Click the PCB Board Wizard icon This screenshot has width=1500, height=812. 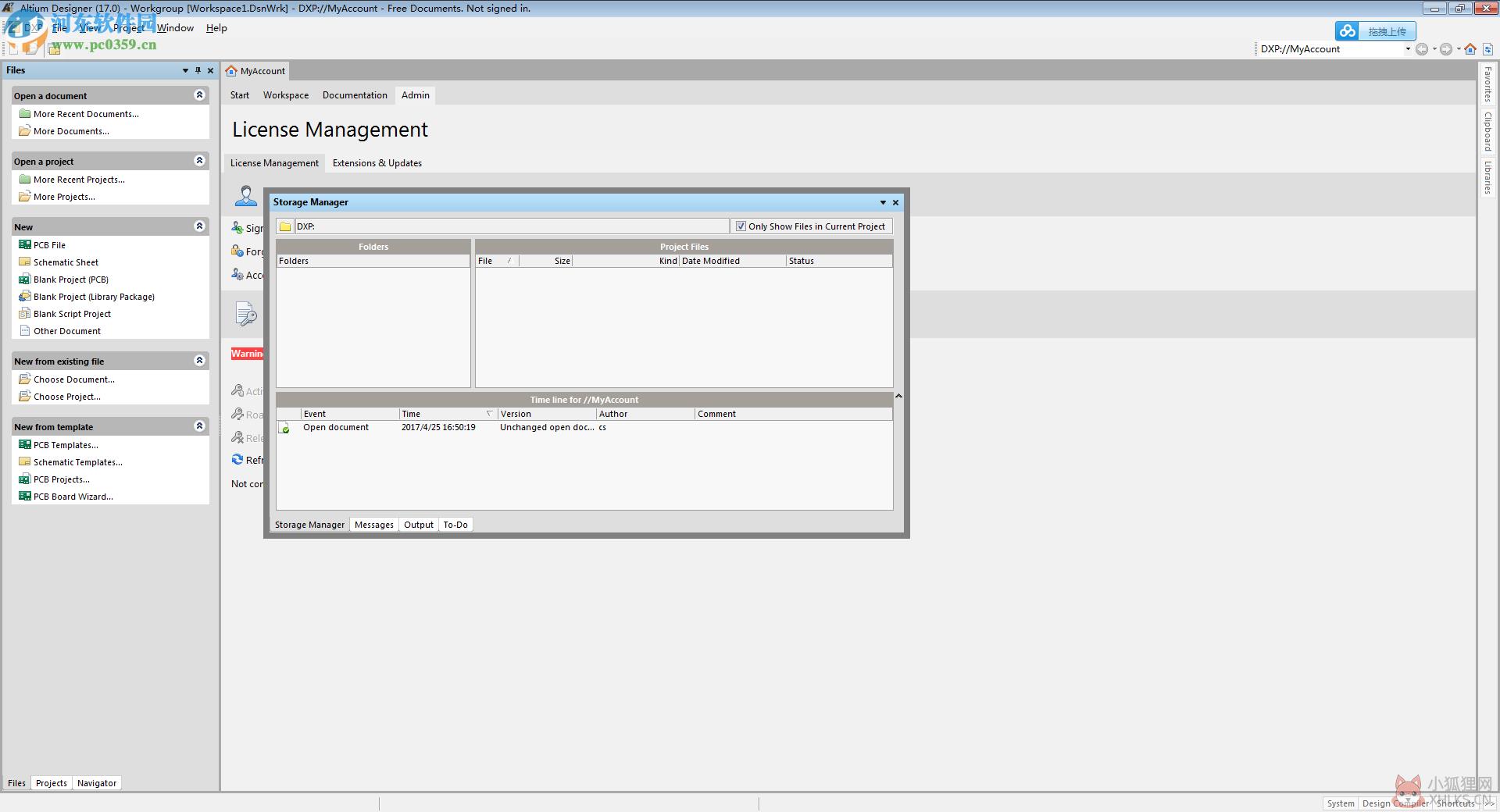click(25, 496)
